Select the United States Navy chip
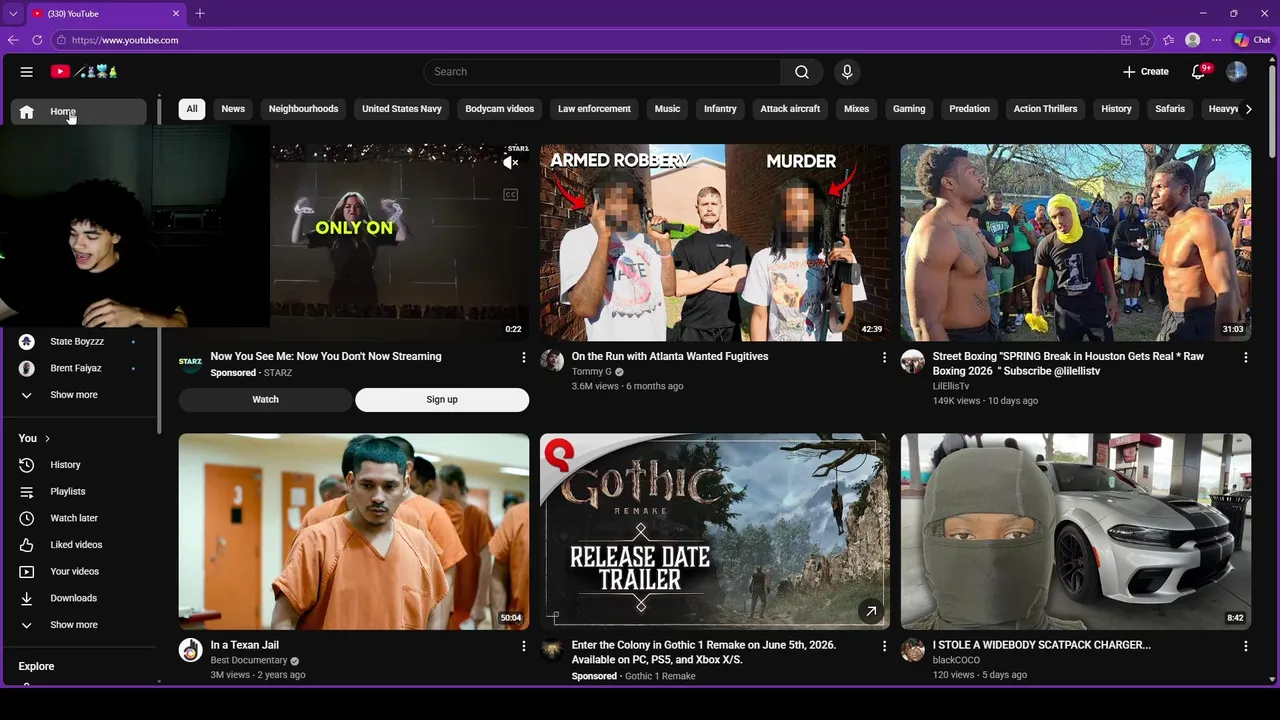Screen dimensions: 1280x720 point(402,109)
